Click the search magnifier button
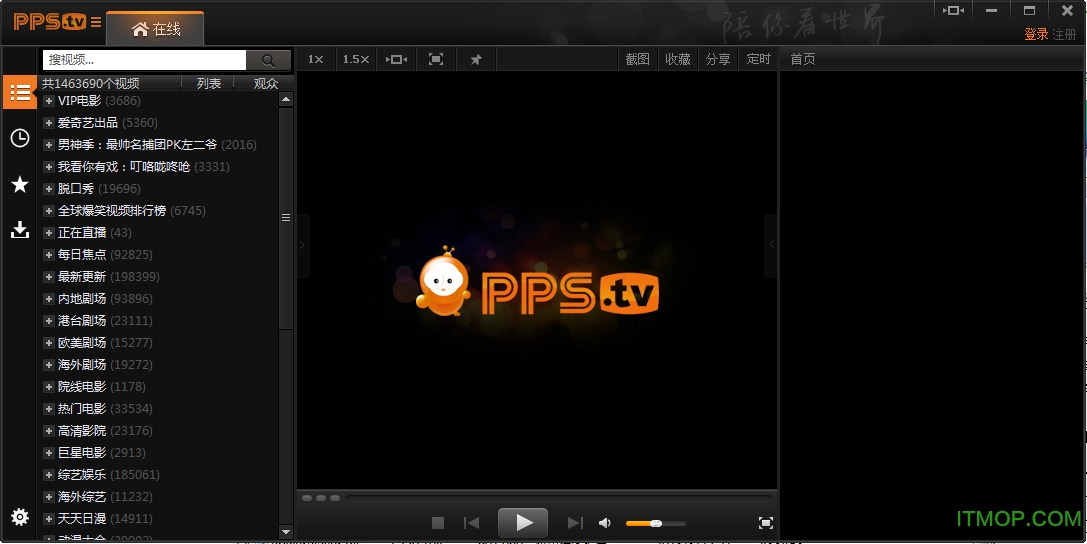This screenshot has height=544, width=1087. coord(268,60)
